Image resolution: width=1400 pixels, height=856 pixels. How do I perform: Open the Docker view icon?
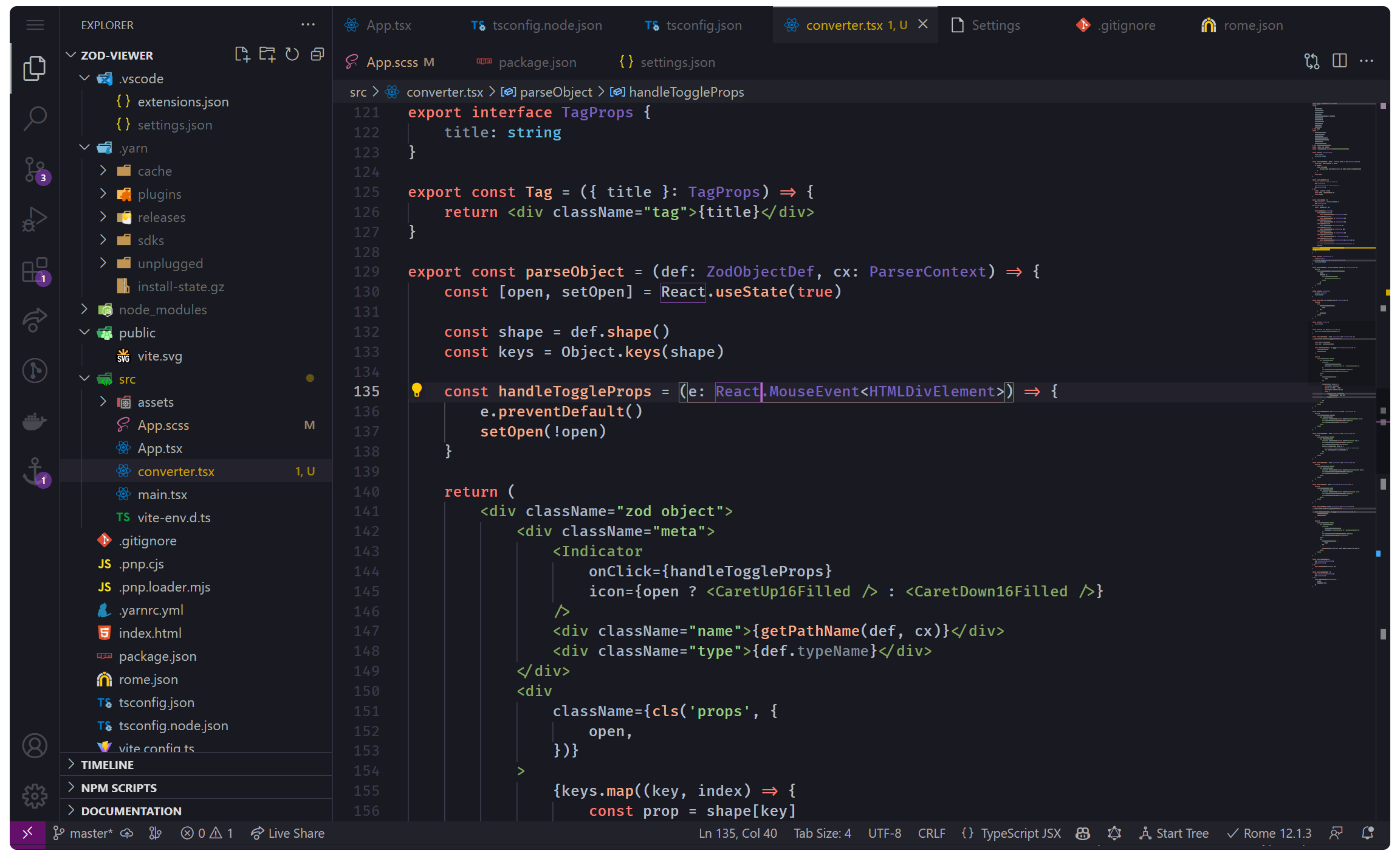[x=35, y=421]
